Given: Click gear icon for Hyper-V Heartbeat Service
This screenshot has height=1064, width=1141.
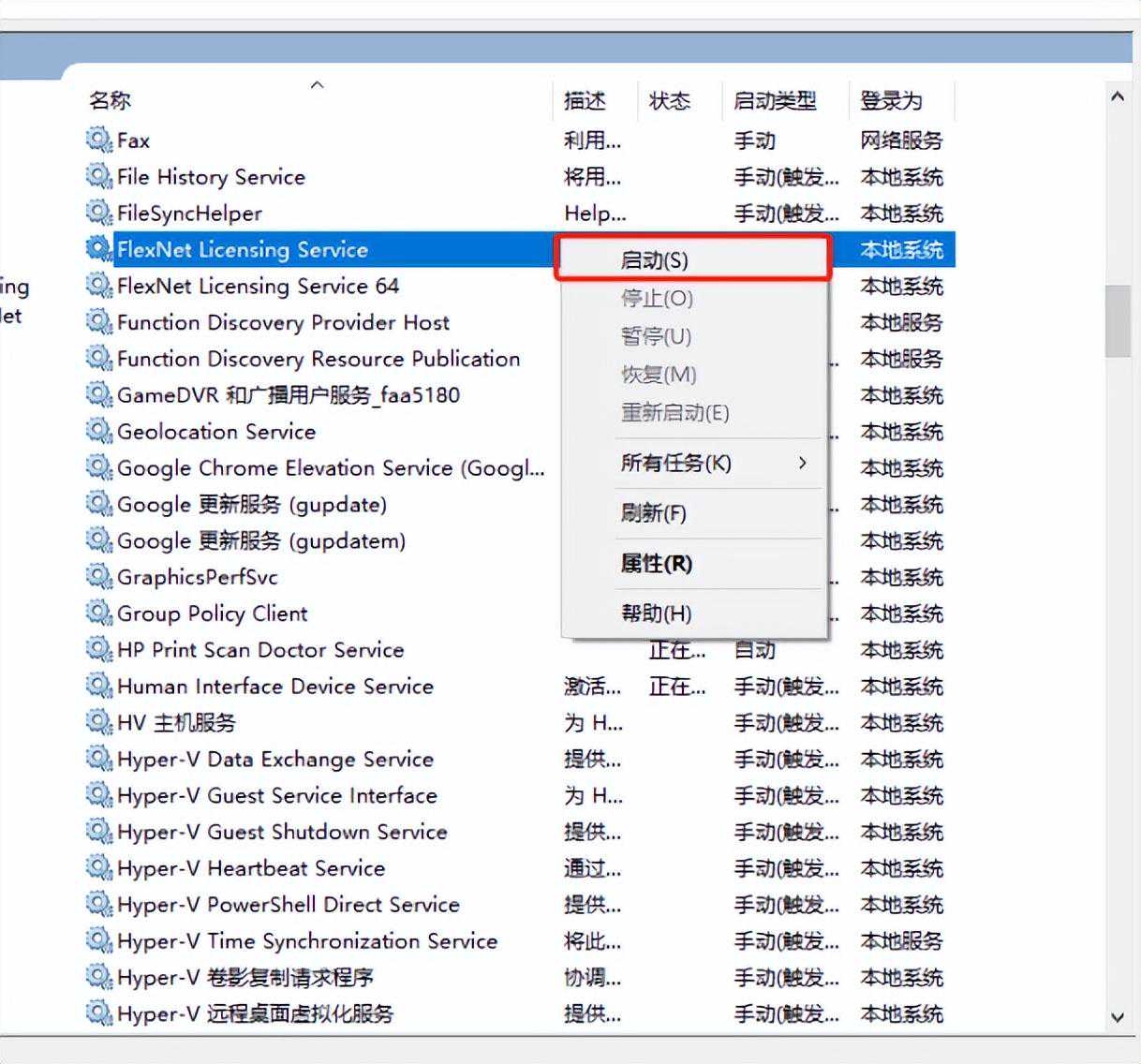Looking at the screenshot, I should [98, 868].
